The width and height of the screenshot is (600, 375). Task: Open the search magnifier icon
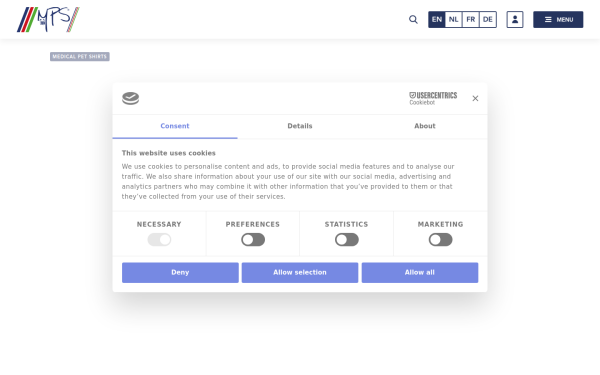(x=413, y=20)
